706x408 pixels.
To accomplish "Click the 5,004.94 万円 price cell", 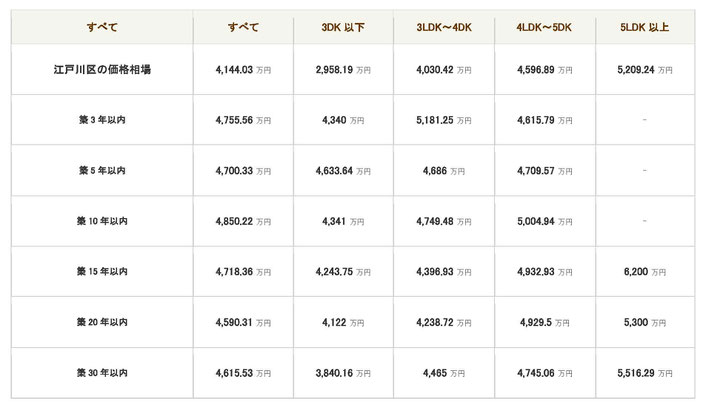I will (x=544, y=222).
